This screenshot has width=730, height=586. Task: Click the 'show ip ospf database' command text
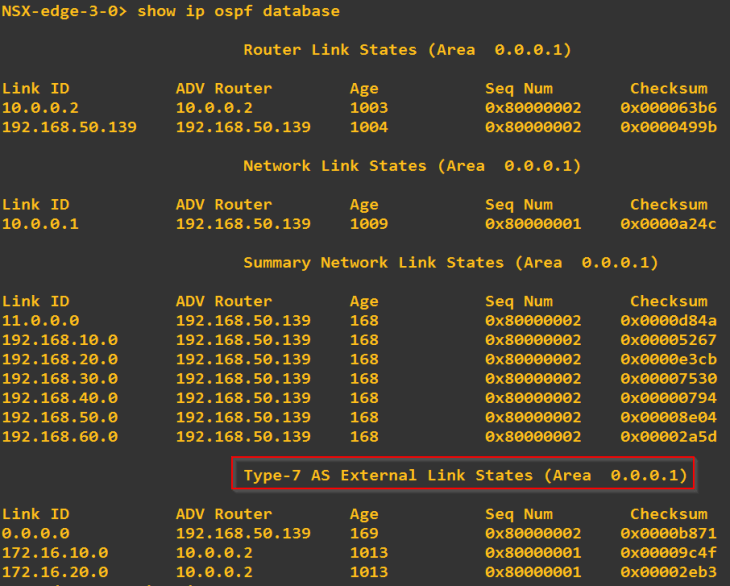pos(238,11)
